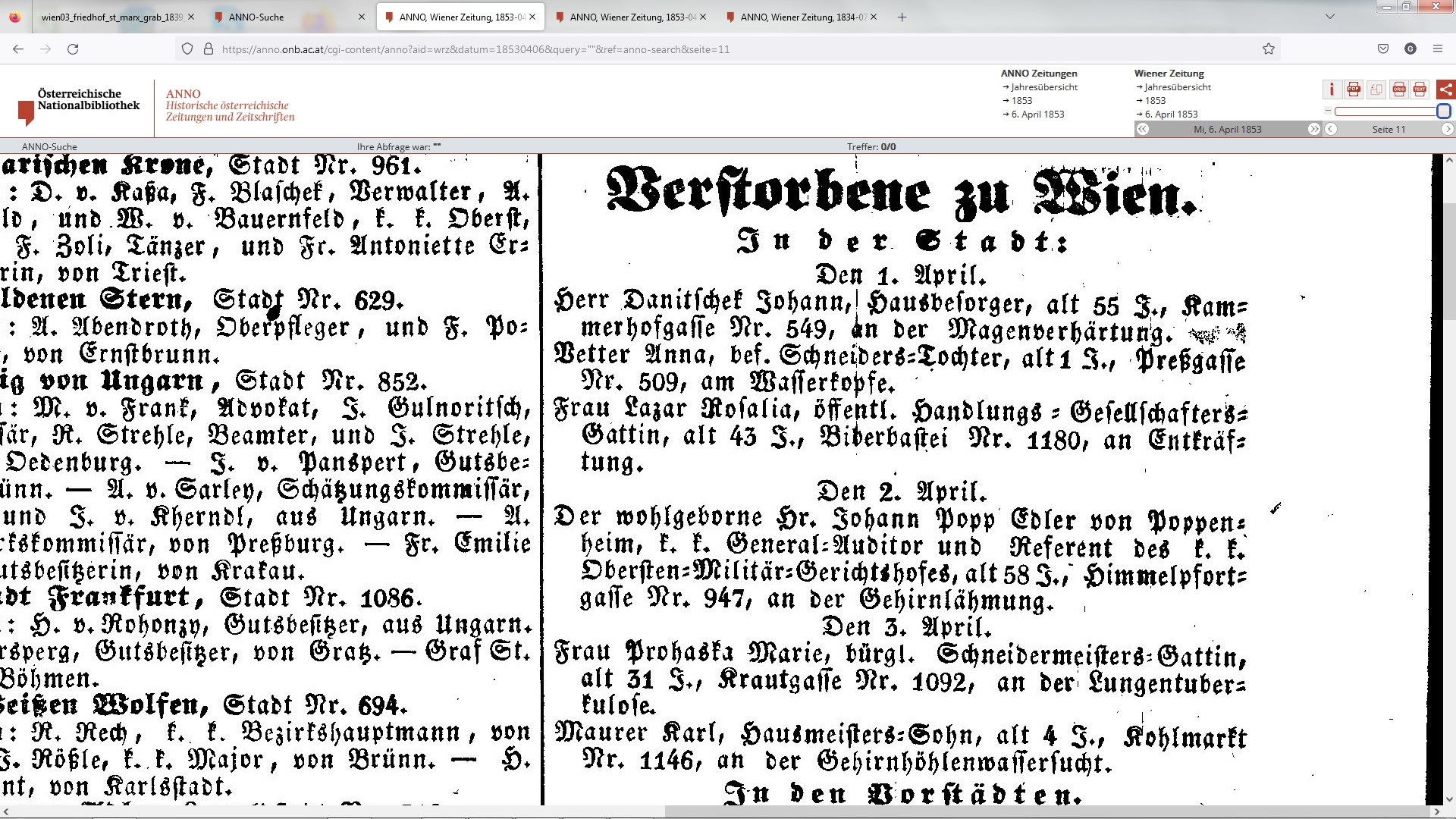The width and height of the screenshot is (1456, 819).
Task: Adjust the zoom slider handle
Action: 1444,111
